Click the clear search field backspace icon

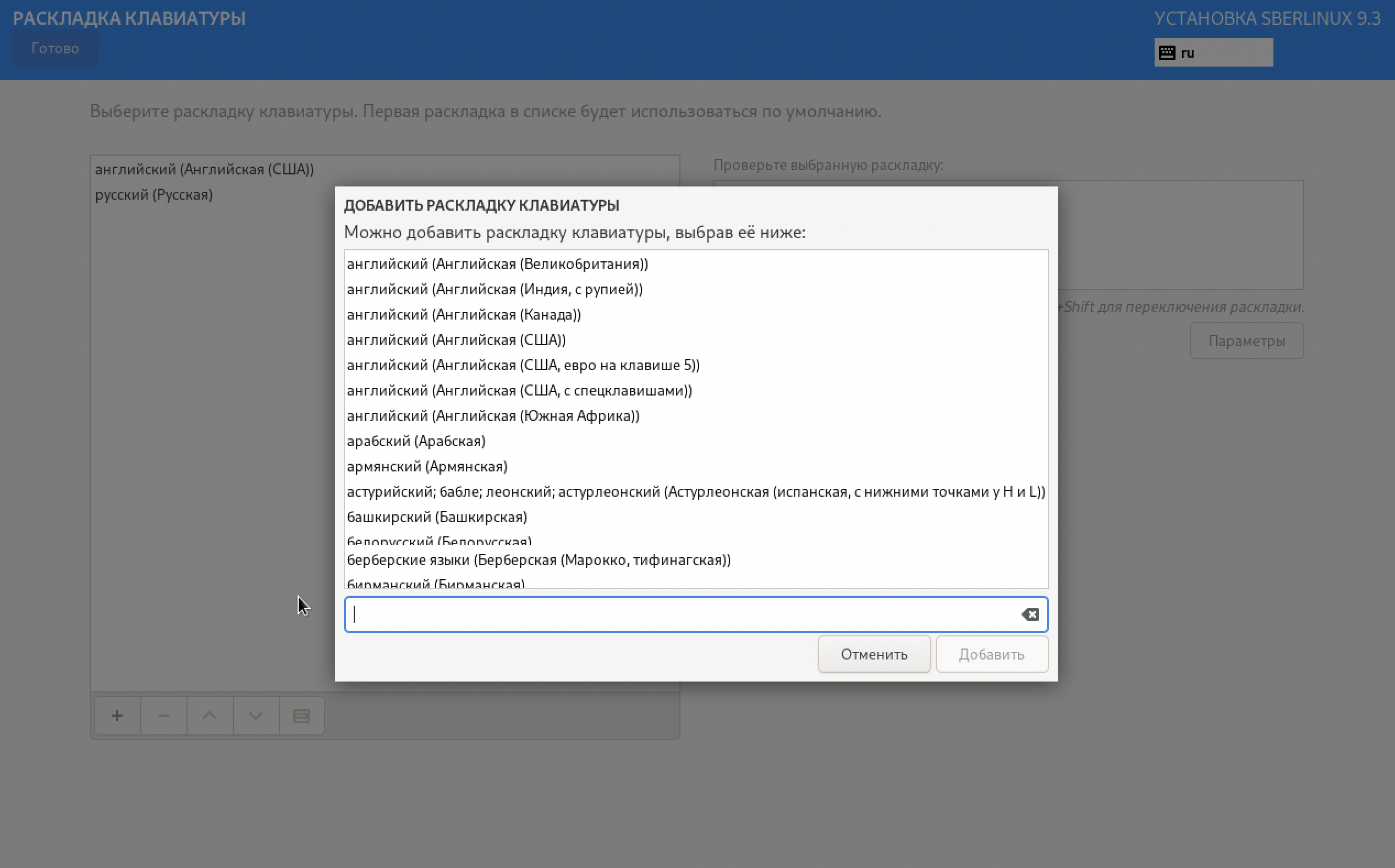click(1030, 615)
